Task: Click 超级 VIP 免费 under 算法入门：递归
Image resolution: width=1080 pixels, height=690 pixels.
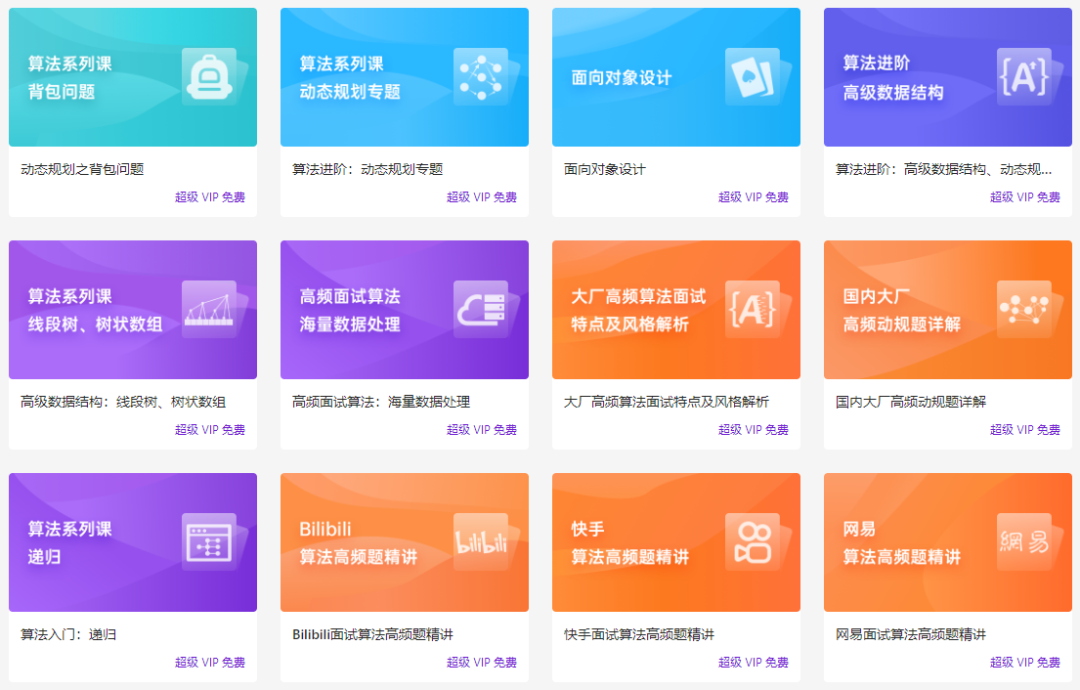Action: pyautogui.click(x=210, y=662)
